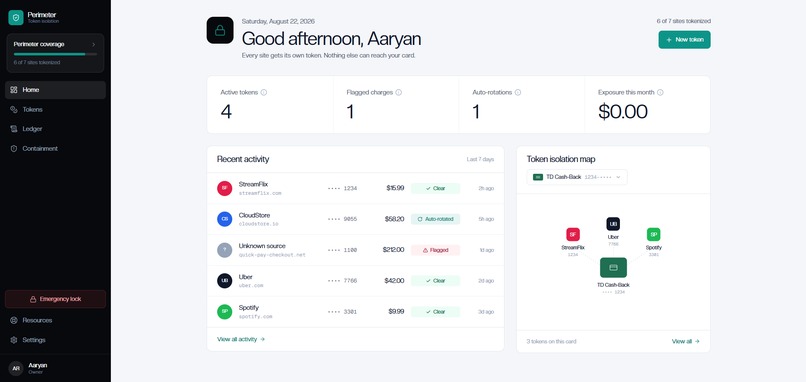Show info for Exposure this month
Viewport: 806px width, 382px height.
click(660, 93)
